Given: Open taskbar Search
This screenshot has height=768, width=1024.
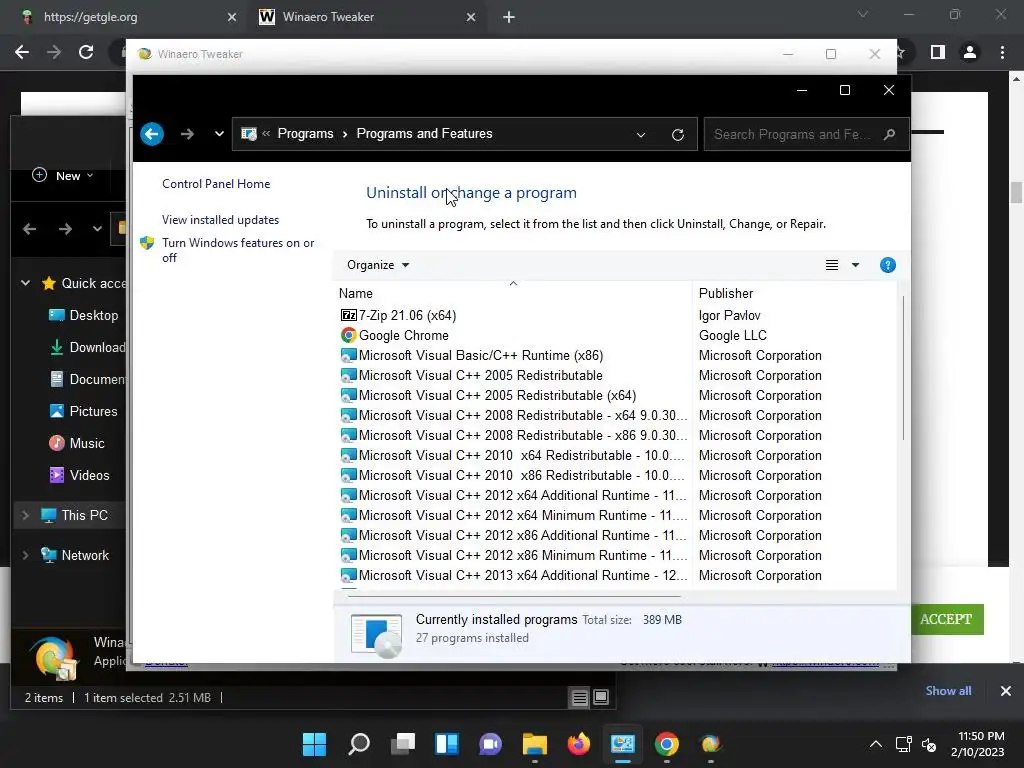Looking at the screenshot, I should (359, 744).
